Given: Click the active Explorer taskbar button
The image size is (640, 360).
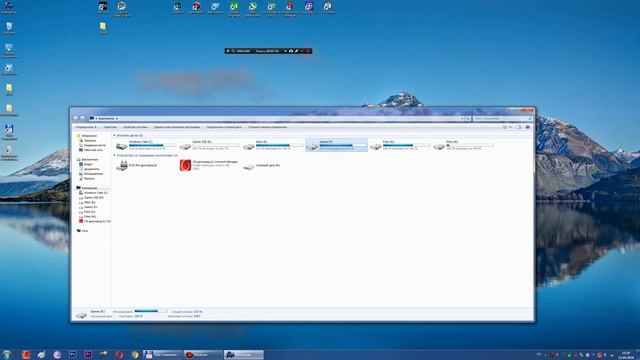Looking at the screenshot, I should pos(244,355).
